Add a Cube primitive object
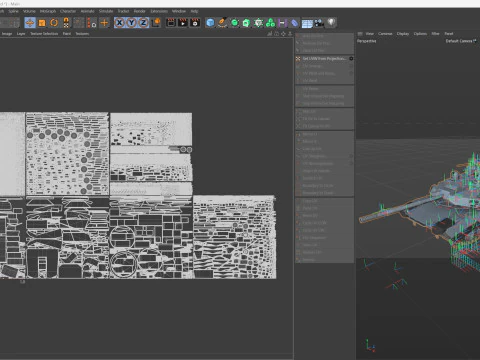Image resolution: width=480 pixels, height=360 pixels. click(x=210, y=23)
